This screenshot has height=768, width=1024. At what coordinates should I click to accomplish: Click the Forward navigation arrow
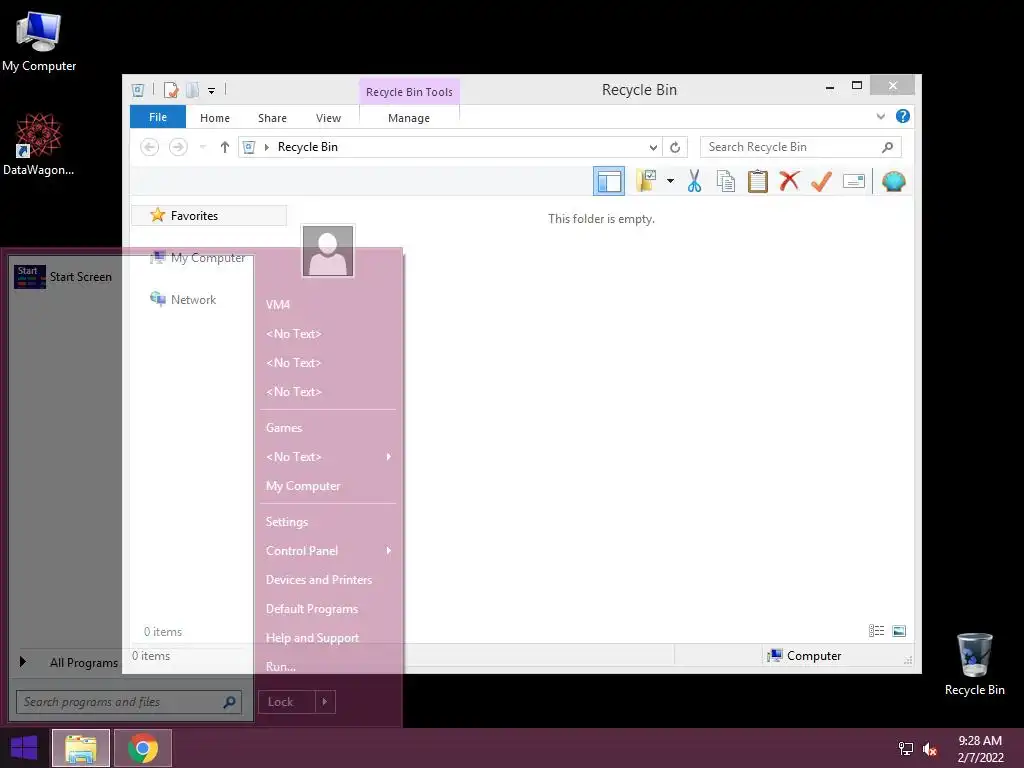(x=178, y=147)
